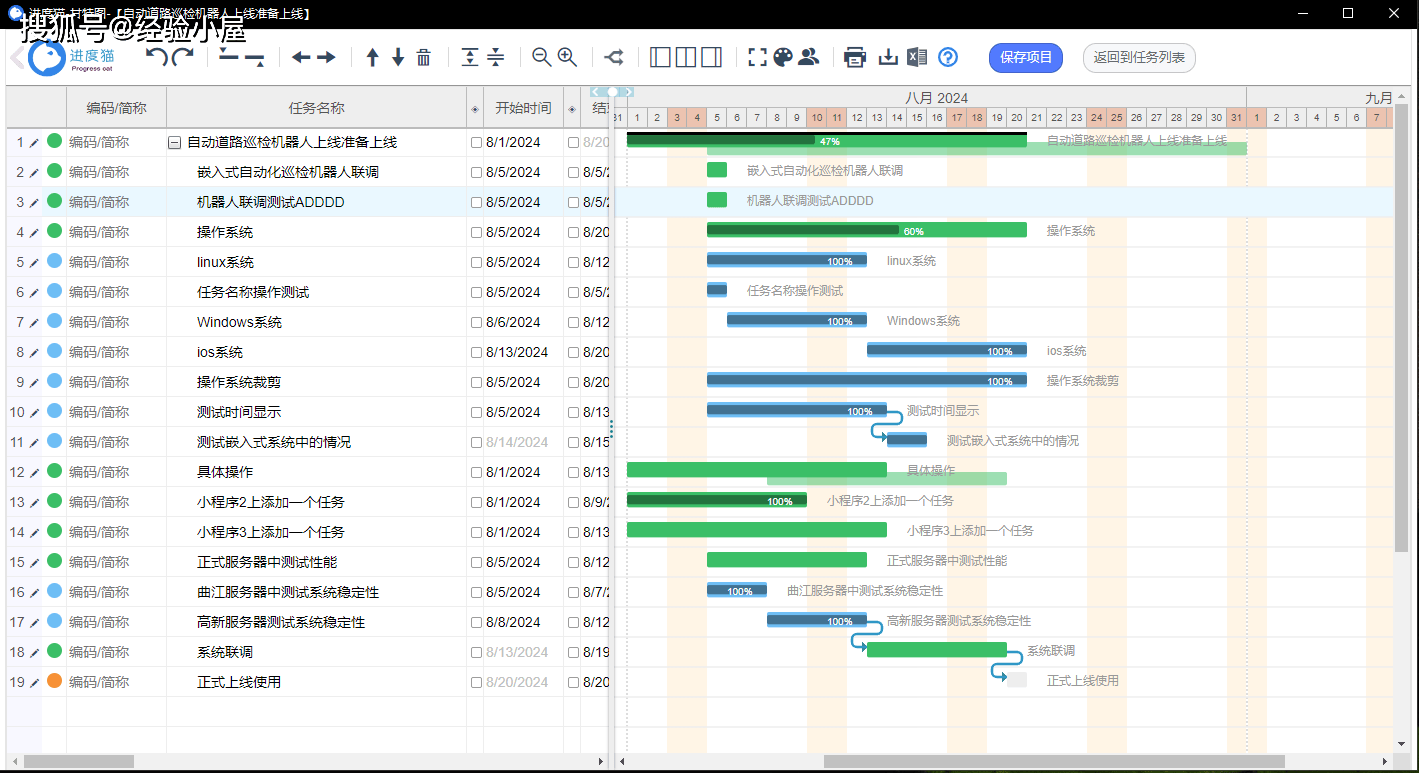
Task: Insert a task above the current row
Action: pos(229,54)
